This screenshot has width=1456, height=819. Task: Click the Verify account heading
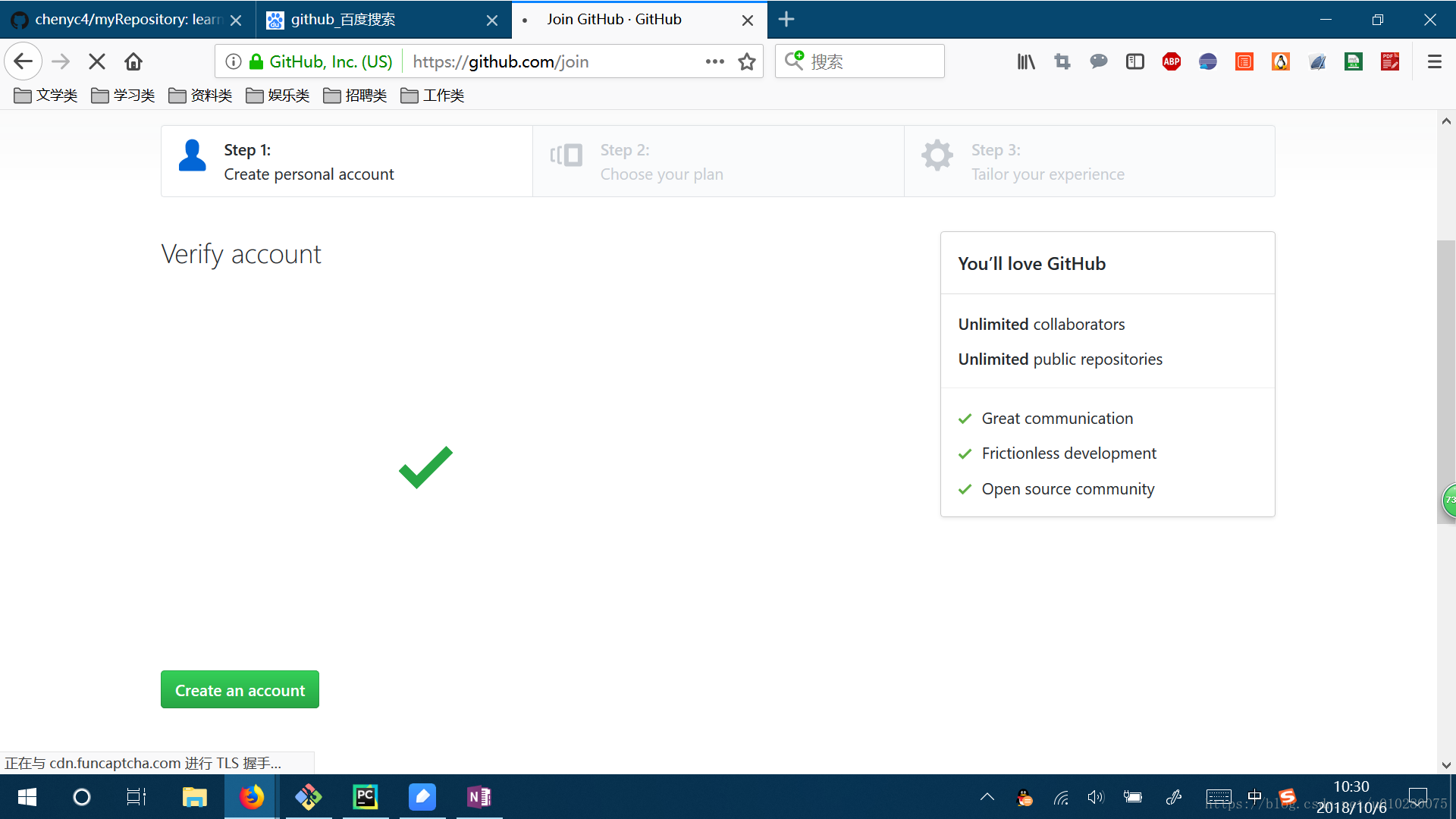pos(241,254)
